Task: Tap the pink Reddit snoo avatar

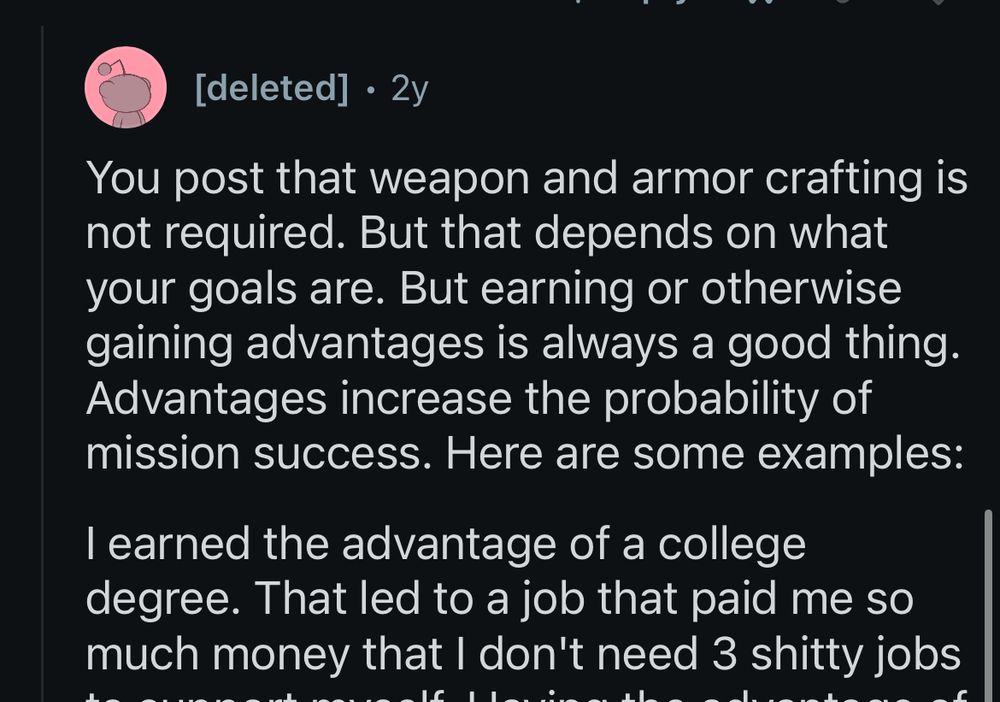Action: coord(125,87)
